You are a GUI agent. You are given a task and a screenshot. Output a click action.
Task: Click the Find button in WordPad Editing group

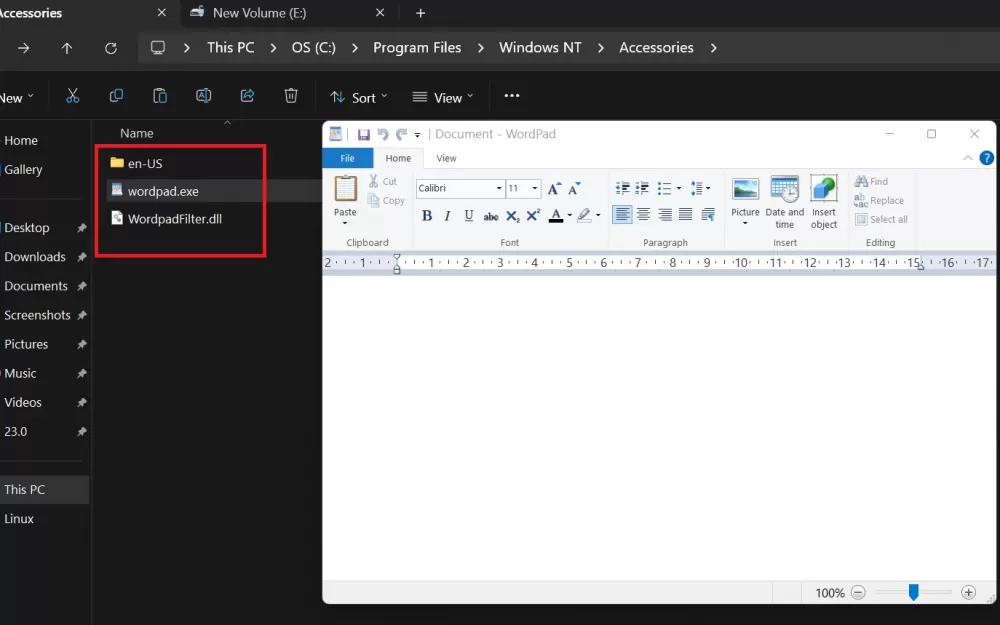click(x=871, y=182)
